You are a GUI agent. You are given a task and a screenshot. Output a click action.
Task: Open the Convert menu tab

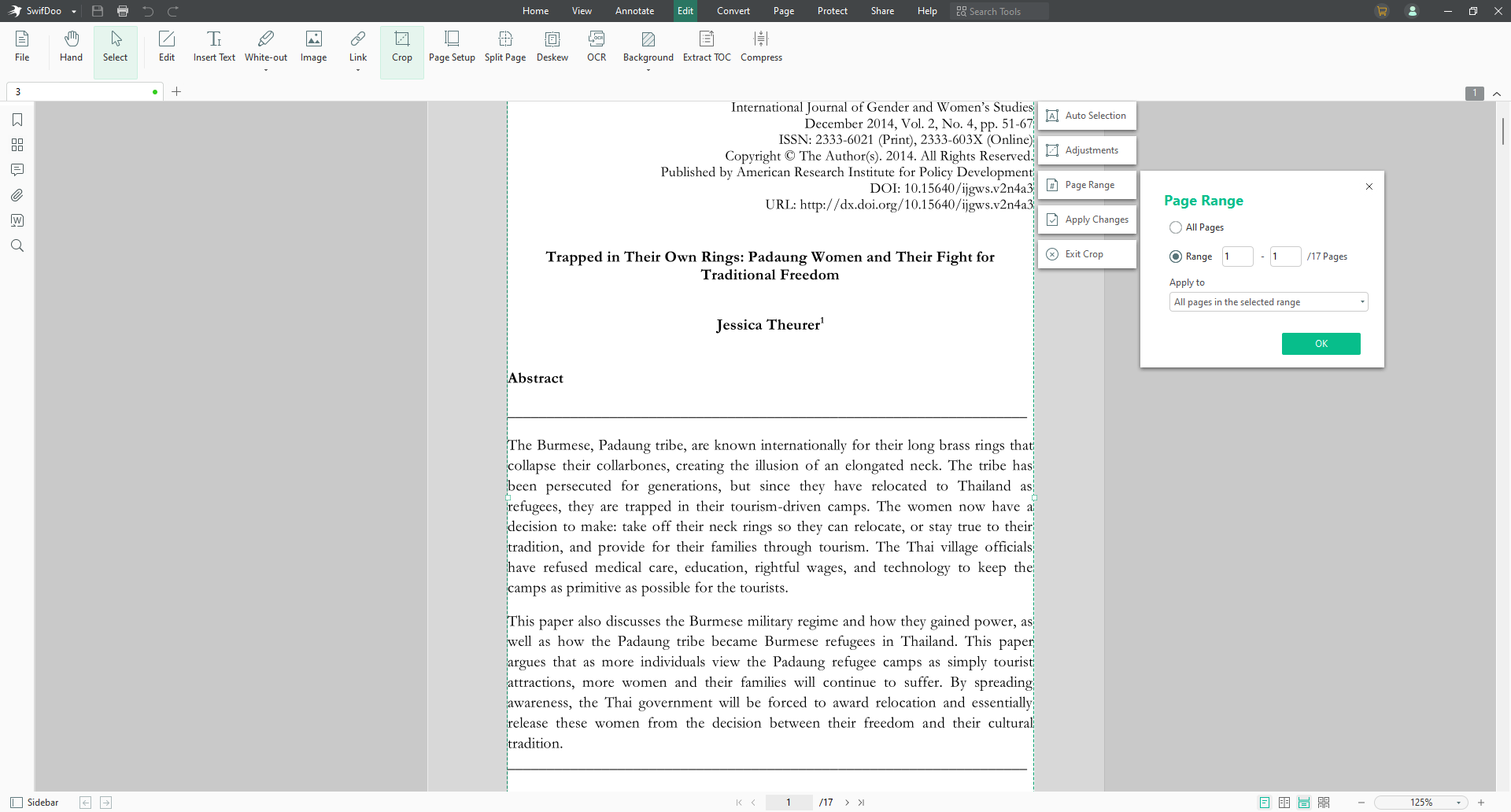(733, 11)
